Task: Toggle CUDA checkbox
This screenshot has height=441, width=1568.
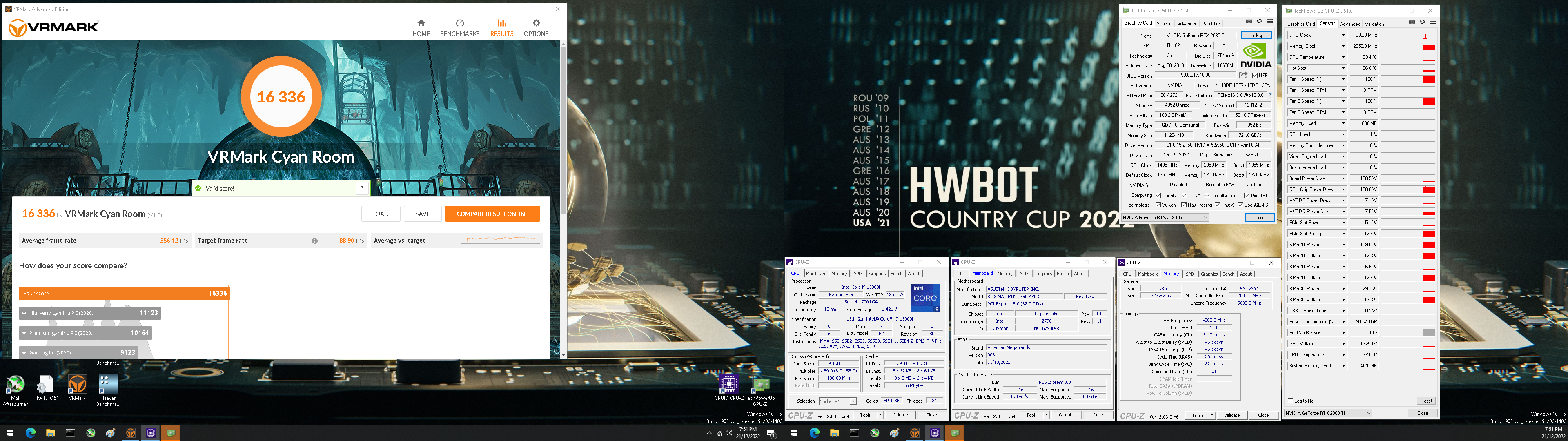Action: click(x=1185, y=196)
